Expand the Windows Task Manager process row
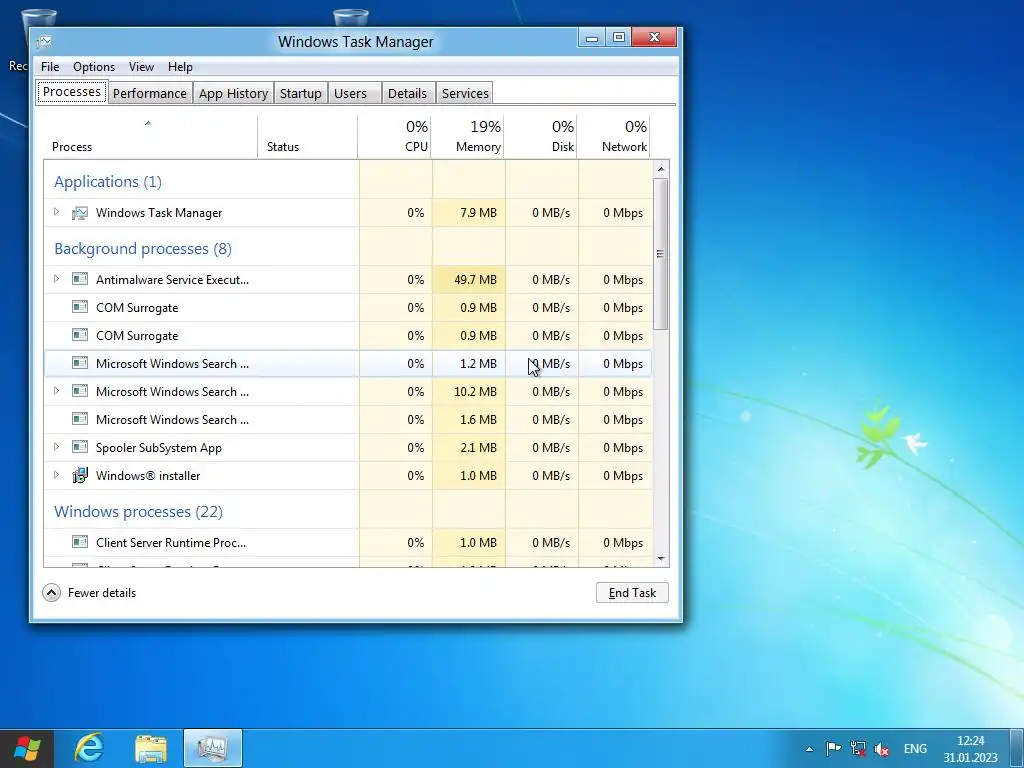Screen dimensions: 1024x768 point(57,212)
